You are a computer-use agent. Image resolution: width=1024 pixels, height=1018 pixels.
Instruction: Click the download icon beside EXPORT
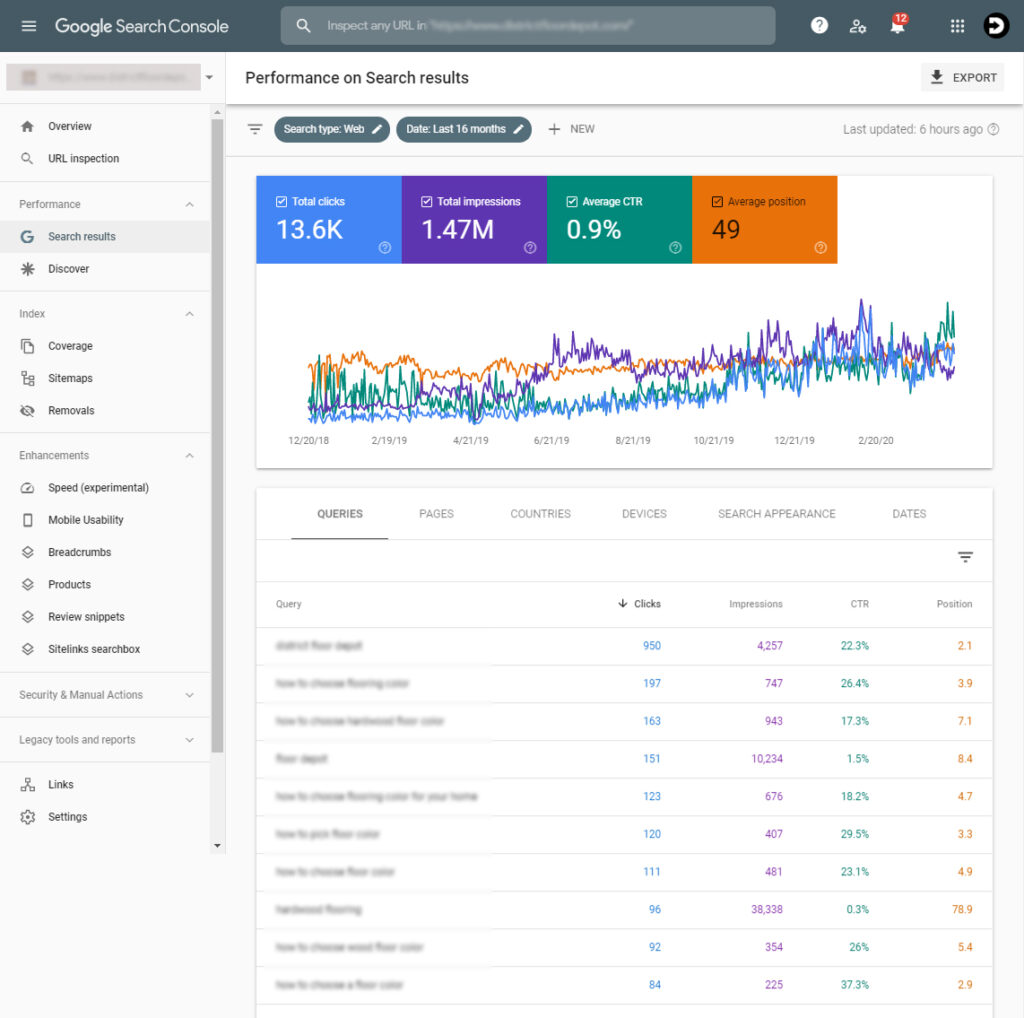[936, 77]
